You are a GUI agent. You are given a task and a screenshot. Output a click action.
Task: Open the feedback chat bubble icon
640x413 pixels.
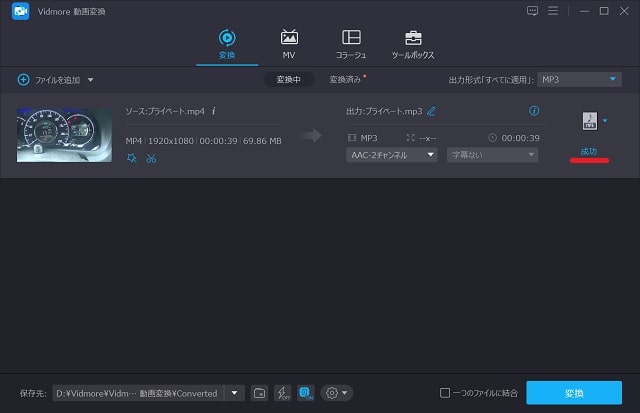pyautogui.click(x=532, y=11)
